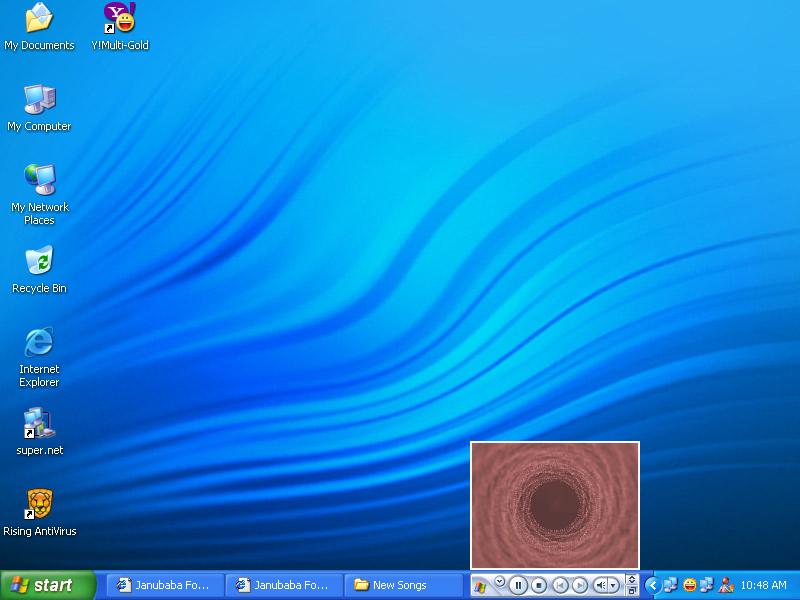Click the 10:48 AM system clock

pyautogui.click(x=763, y=585)
